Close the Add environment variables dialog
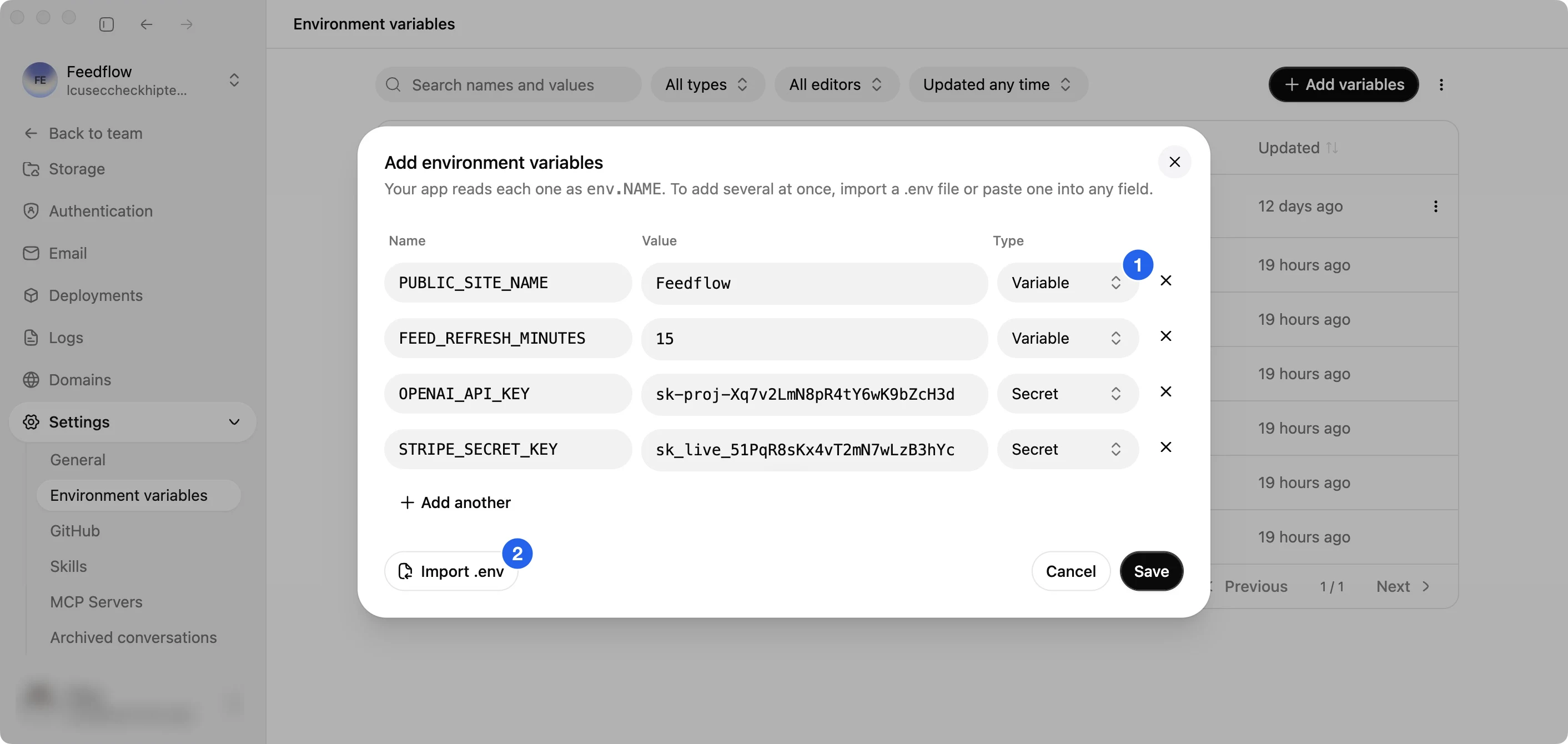The image size is (1568, 744). (1174, 162)
